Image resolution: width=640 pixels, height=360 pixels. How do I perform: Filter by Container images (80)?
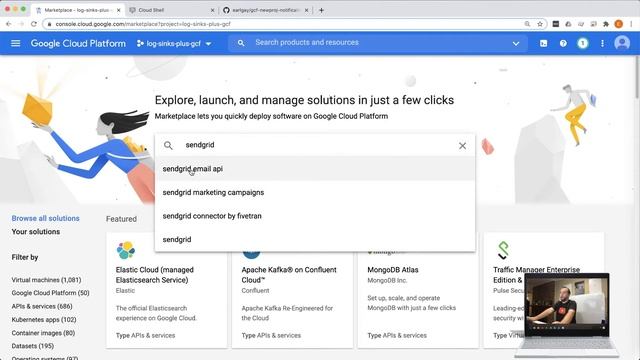(43, 333)
